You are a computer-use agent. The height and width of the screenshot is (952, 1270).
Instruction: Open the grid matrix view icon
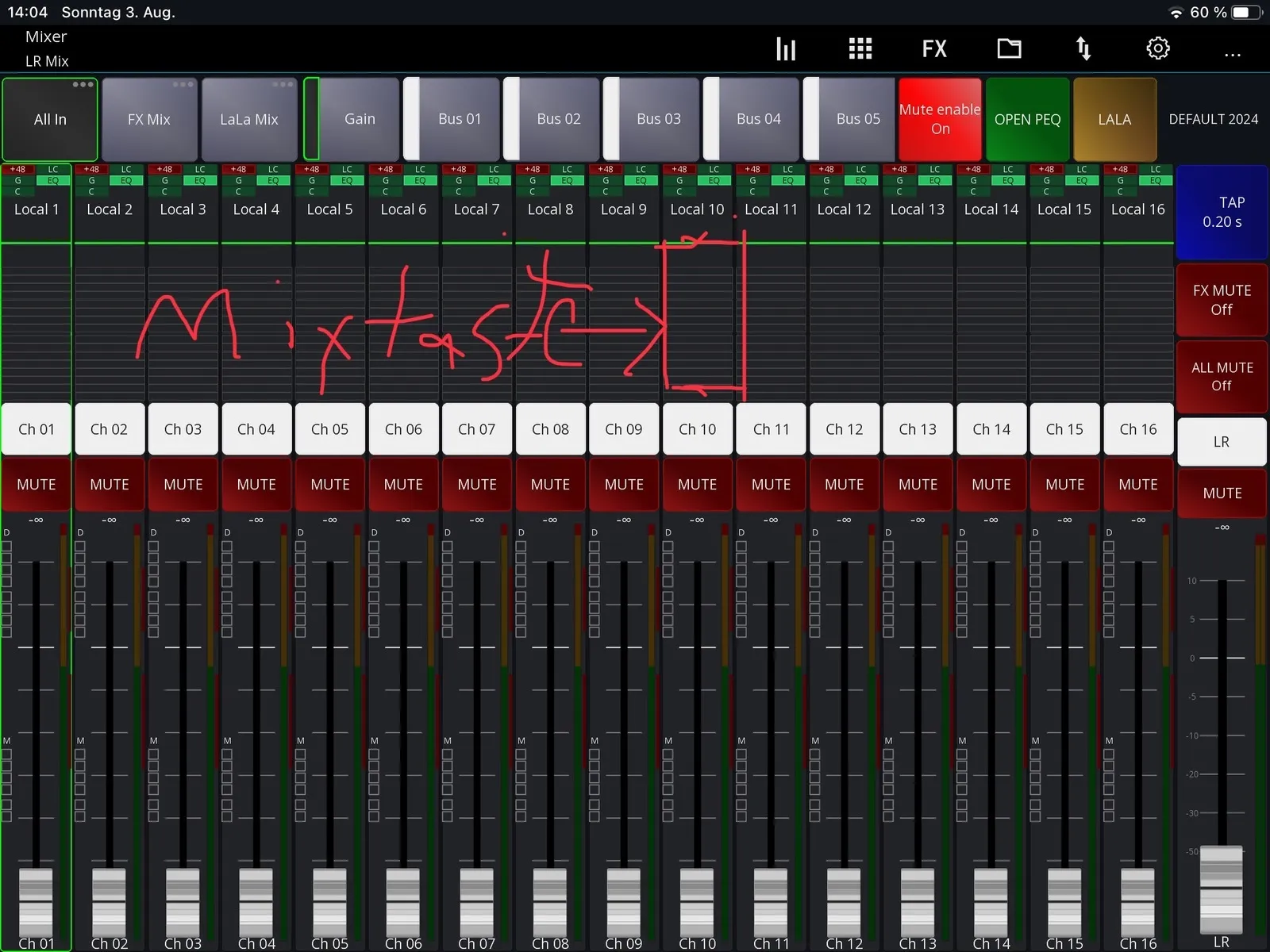coord(860,49)
